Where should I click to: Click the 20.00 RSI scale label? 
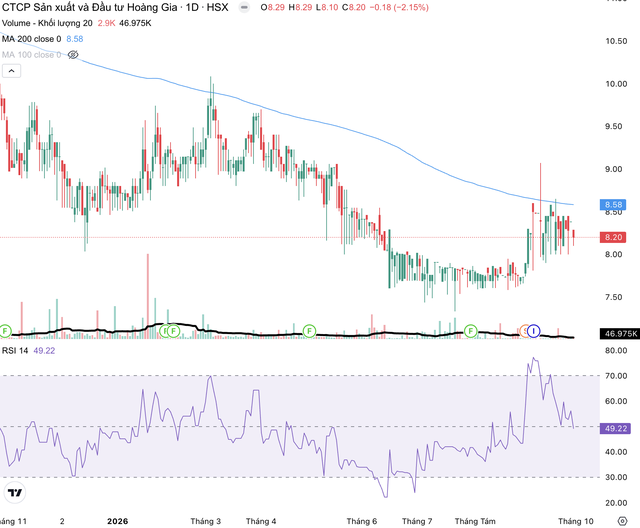(x=616, y=503)
